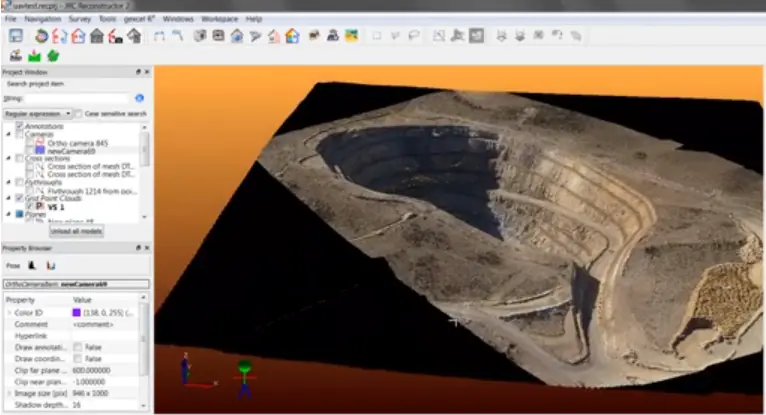Screen dimensions: 766x415
Task: Click the dark people figures toolbar icon
Action: [x=333, y=35]
